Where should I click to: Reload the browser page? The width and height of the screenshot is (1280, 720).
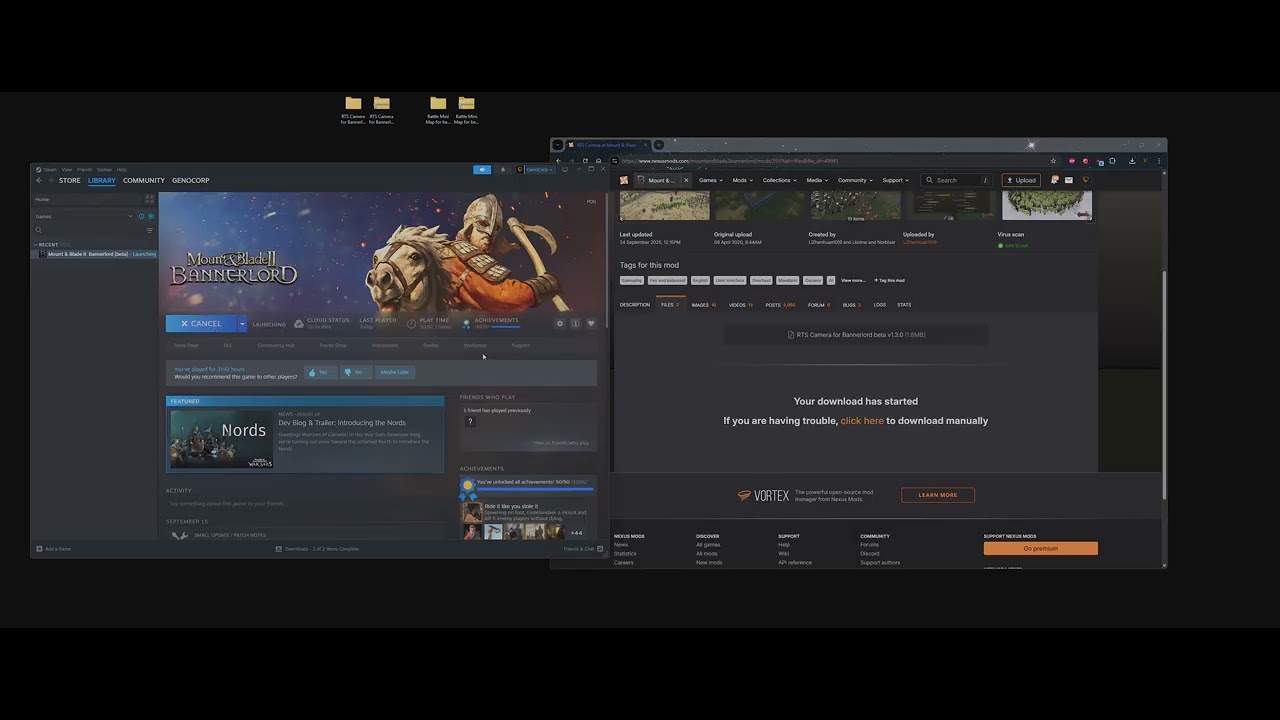coord(585,160)
